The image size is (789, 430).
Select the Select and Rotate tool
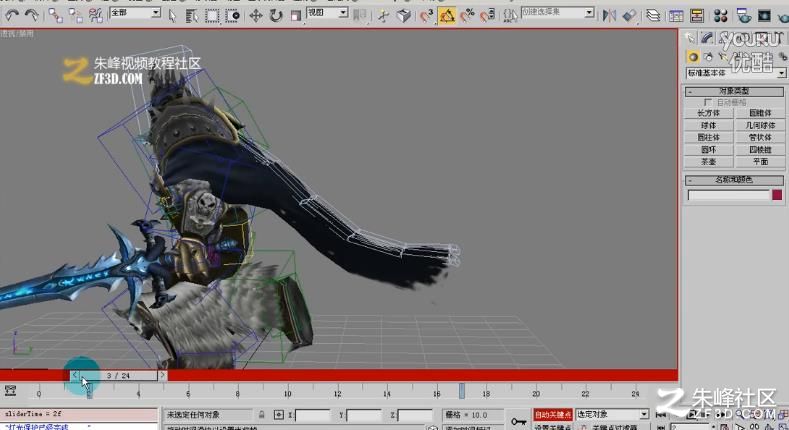276,16
